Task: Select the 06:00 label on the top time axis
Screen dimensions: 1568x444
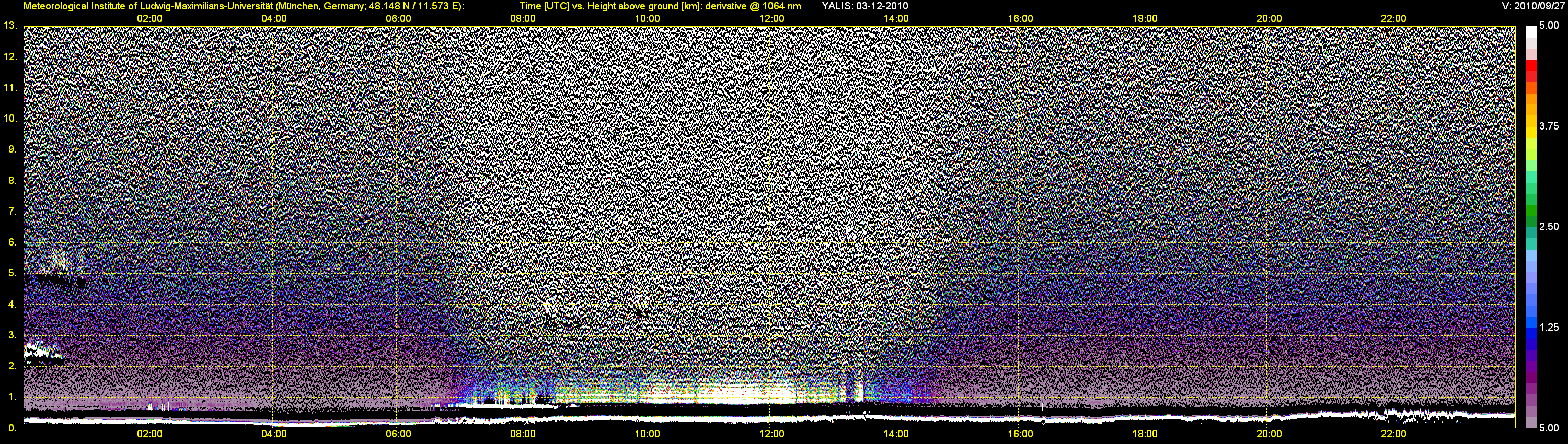Action: (398, 19)
